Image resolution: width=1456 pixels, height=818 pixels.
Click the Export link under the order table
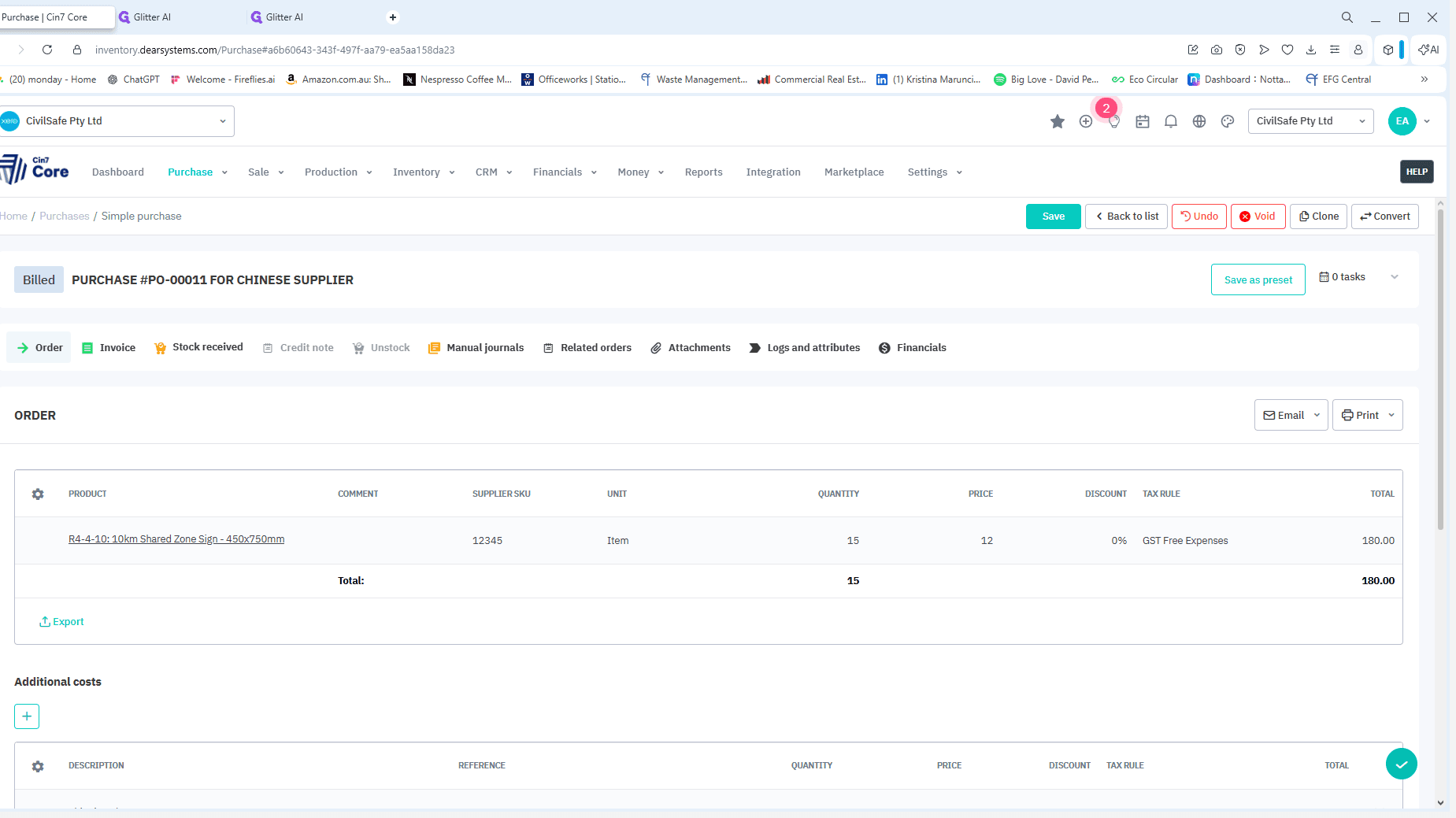(x=61, y=622)
